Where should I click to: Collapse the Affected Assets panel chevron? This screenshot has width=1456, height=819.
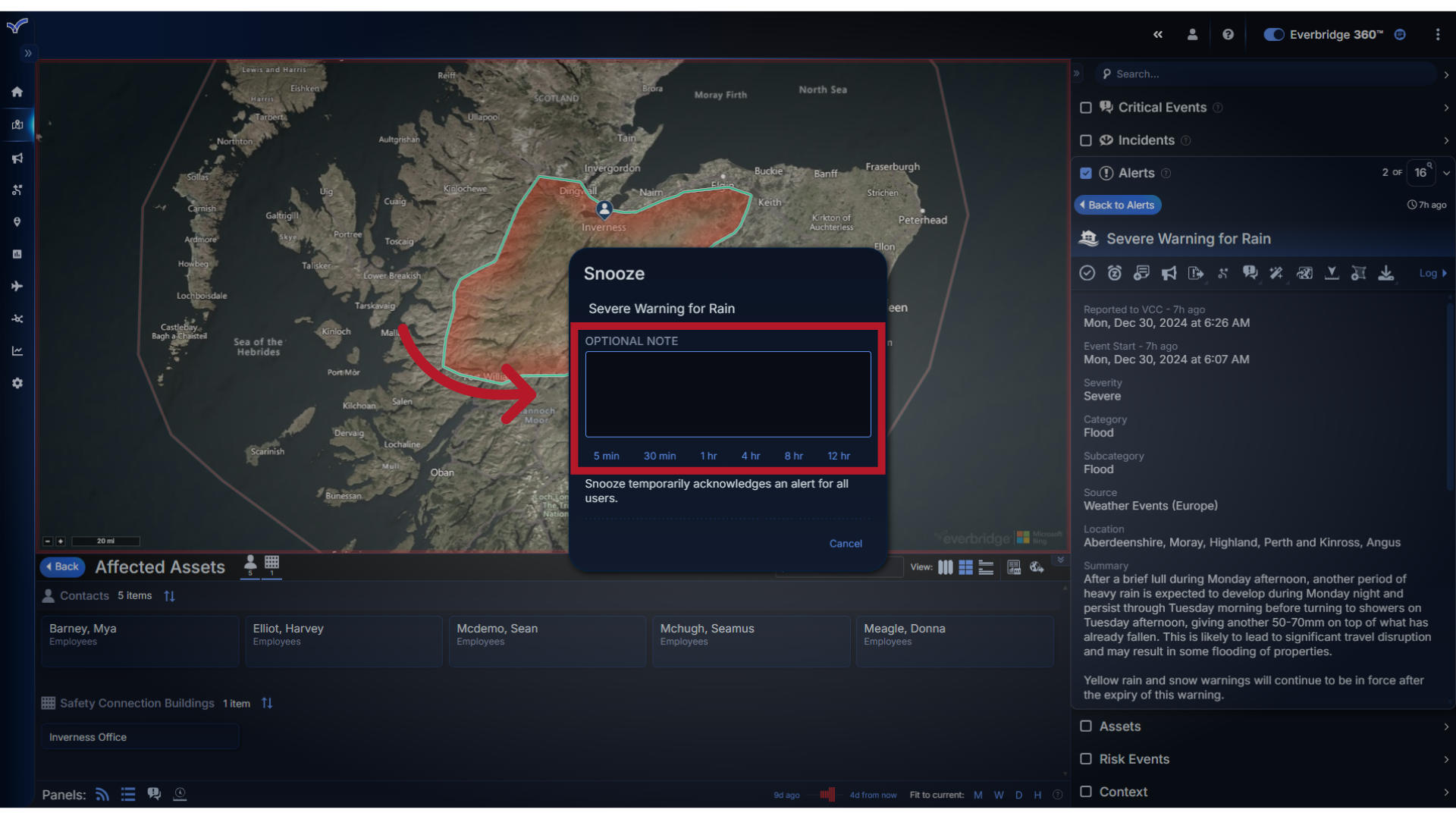1060,560
